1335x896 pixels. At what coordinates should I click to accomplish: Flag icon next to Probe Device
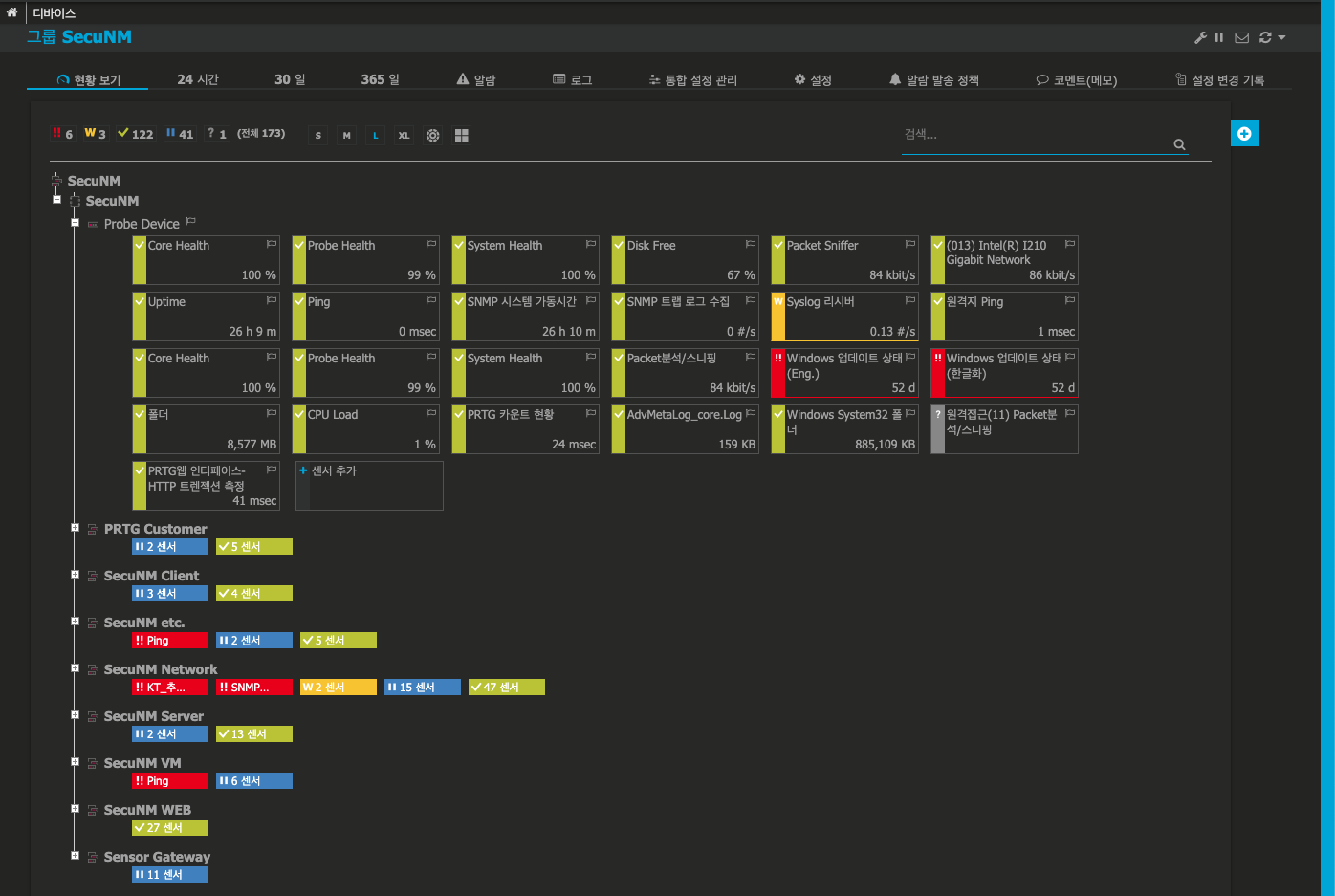(191, 222)
